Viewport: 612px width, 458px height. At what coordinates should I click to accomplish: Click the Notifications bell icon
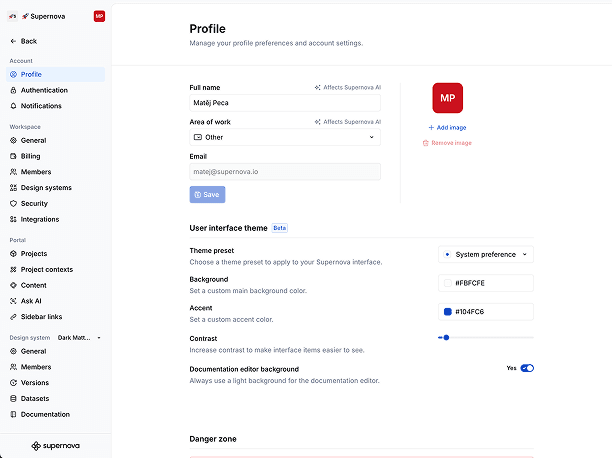click(13, 106)
